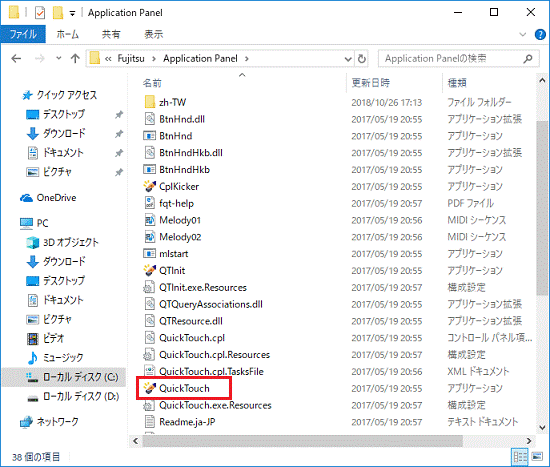This screenshot has width=550, height=467.
Task: Sort by the 名前 column header
Action: tap(152, 83)
